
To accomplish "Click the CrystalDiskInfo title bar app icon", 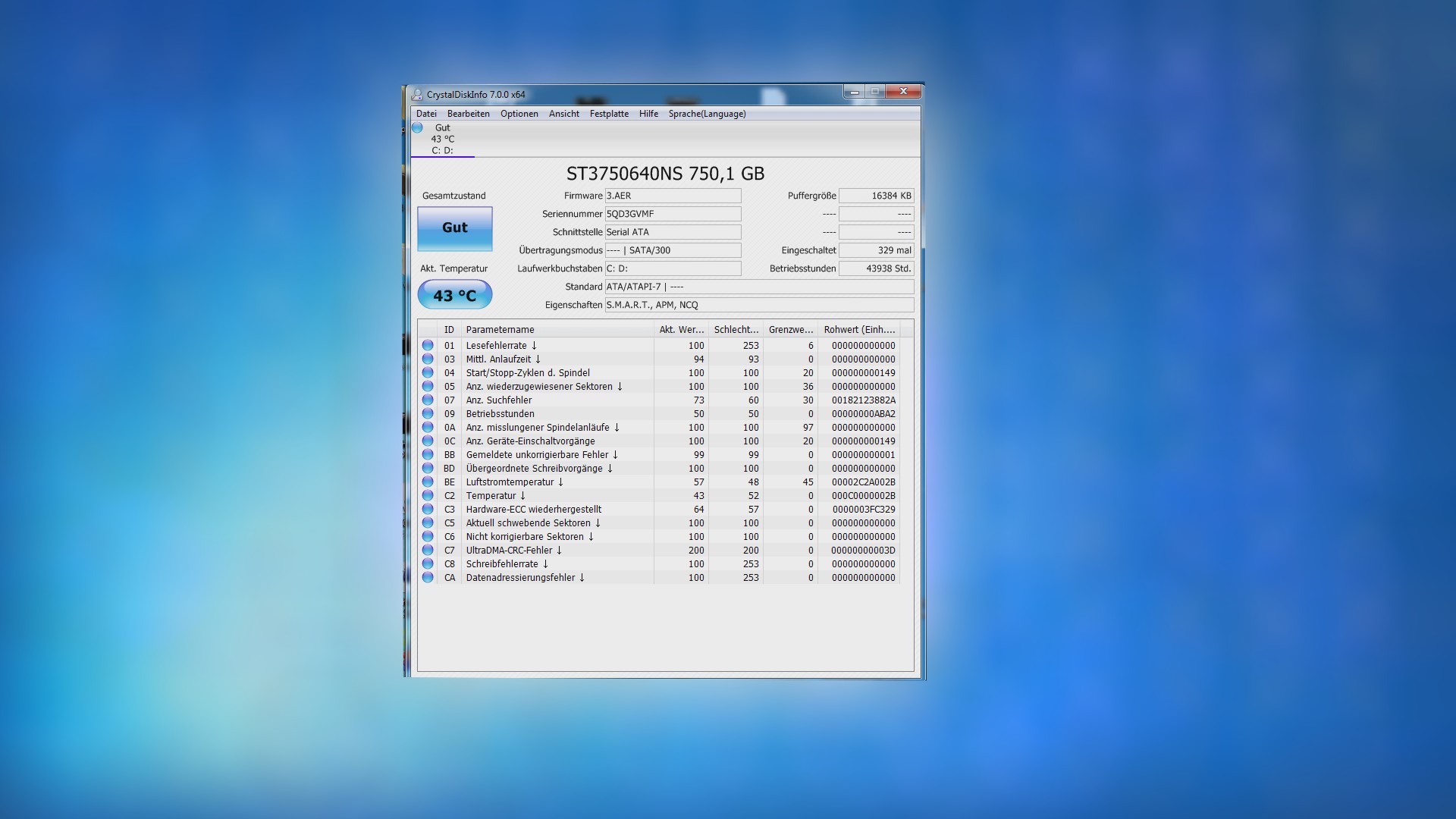I will pos(416,95).
